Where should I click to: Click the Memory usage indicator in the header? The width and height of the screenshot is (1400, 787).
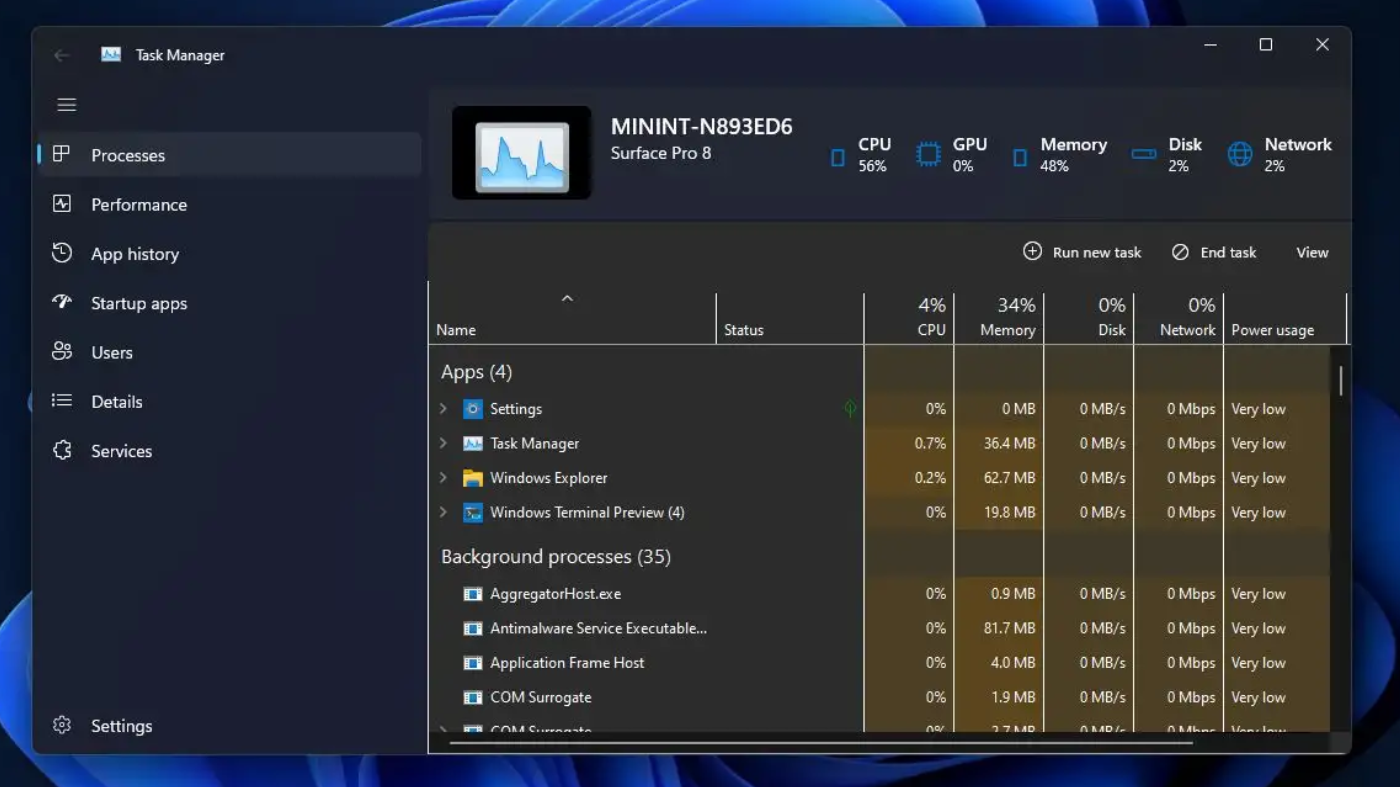click(x=1058, y=154)
